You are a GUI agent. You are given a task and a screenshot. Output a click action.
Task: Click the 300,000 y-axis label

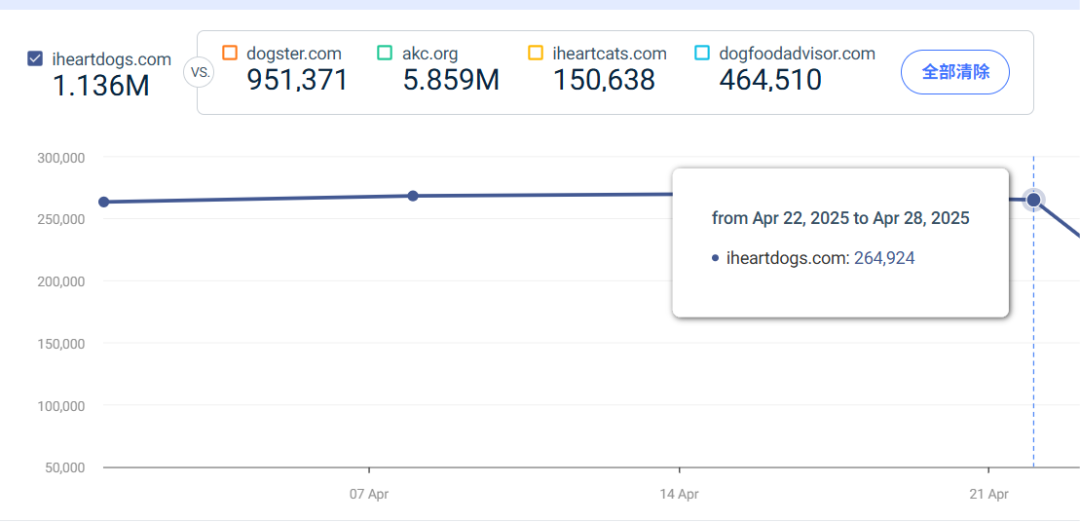point(61,157)
